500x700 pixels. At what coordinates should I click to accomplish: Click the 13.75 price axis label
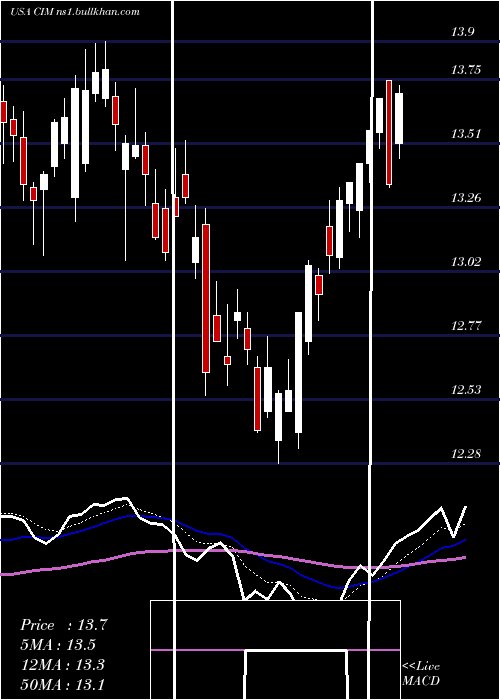pos(466,70)
